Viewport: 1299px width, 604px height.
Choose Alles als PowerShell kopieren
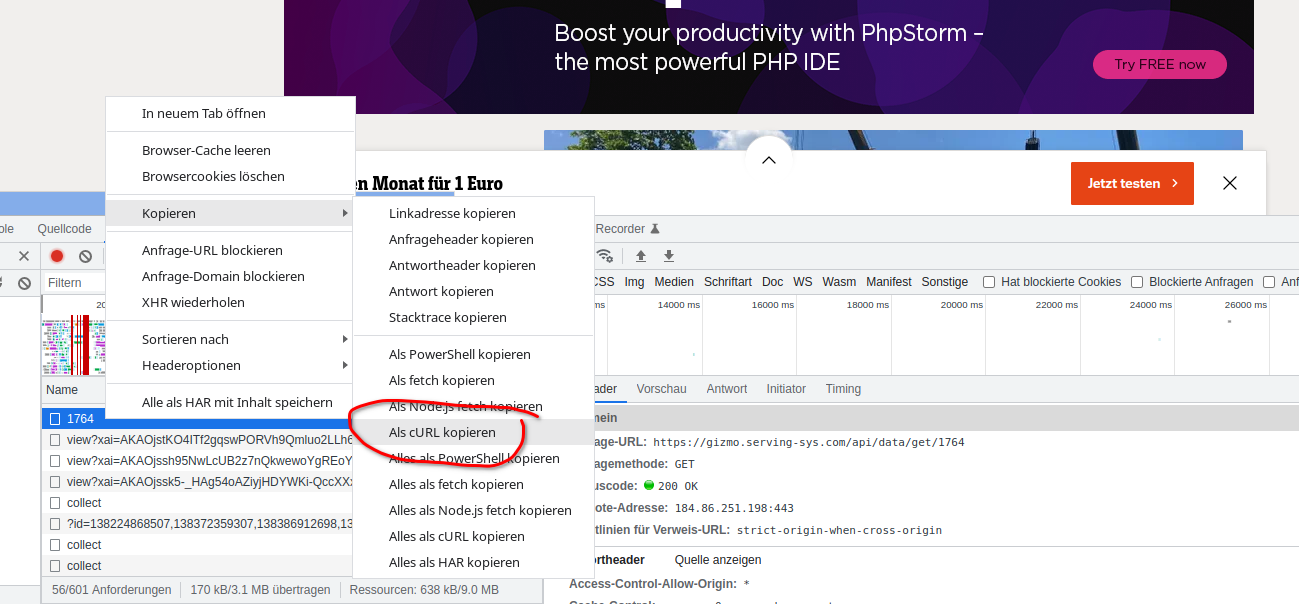pos(473,458)
